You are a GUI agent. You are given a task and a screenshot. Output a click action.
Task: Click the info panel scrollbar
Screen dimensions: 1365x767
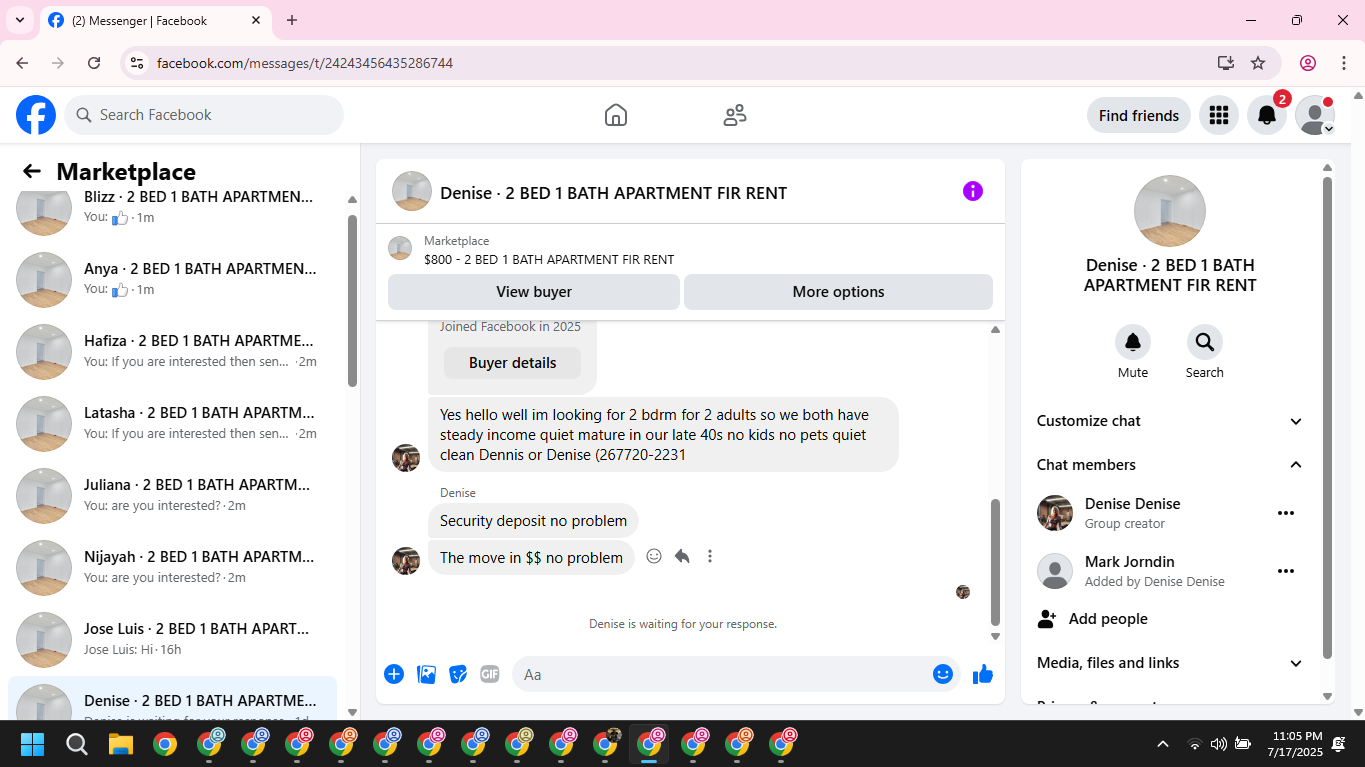pyautogui.click(x=1328, y=418)
